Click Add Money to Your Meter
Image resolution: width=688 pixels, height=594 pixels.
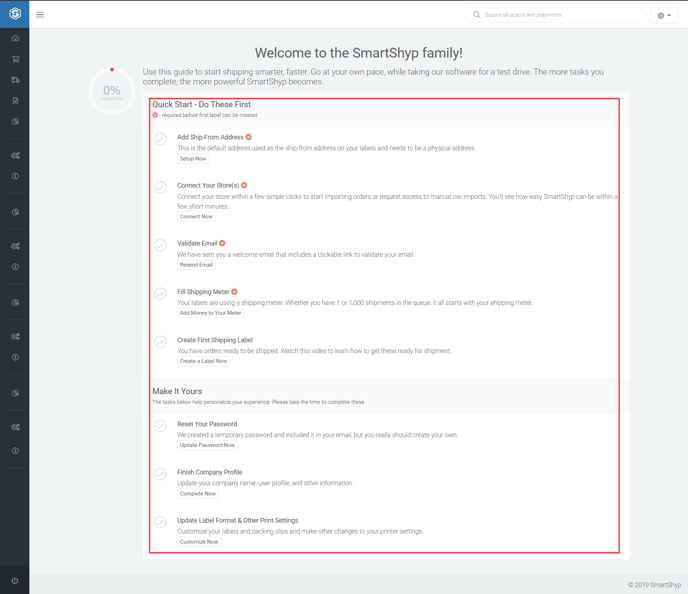point(211,313)
